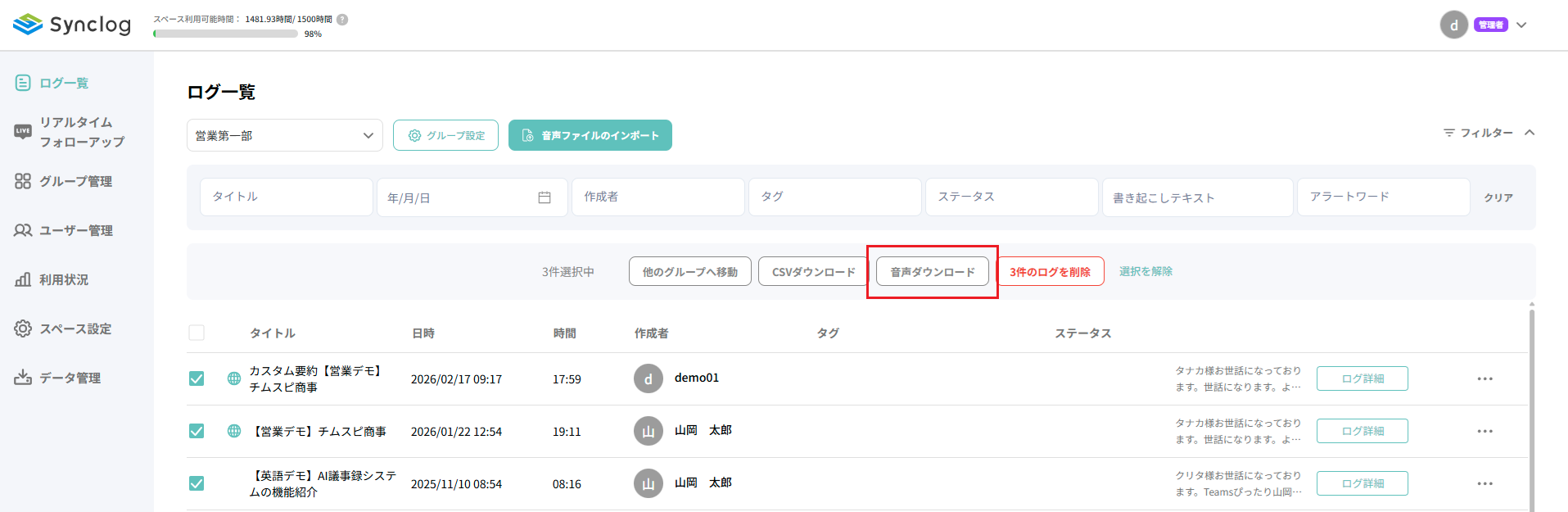
Task: Click the 選択を解除 link
Action: coord(1145,271)
